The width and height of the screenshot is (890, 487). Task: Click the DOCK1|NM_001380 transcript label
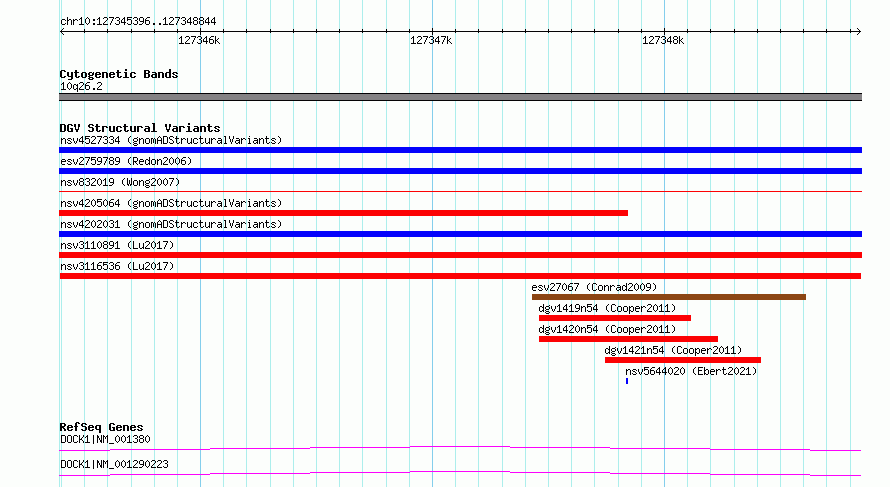coord(105,439)
